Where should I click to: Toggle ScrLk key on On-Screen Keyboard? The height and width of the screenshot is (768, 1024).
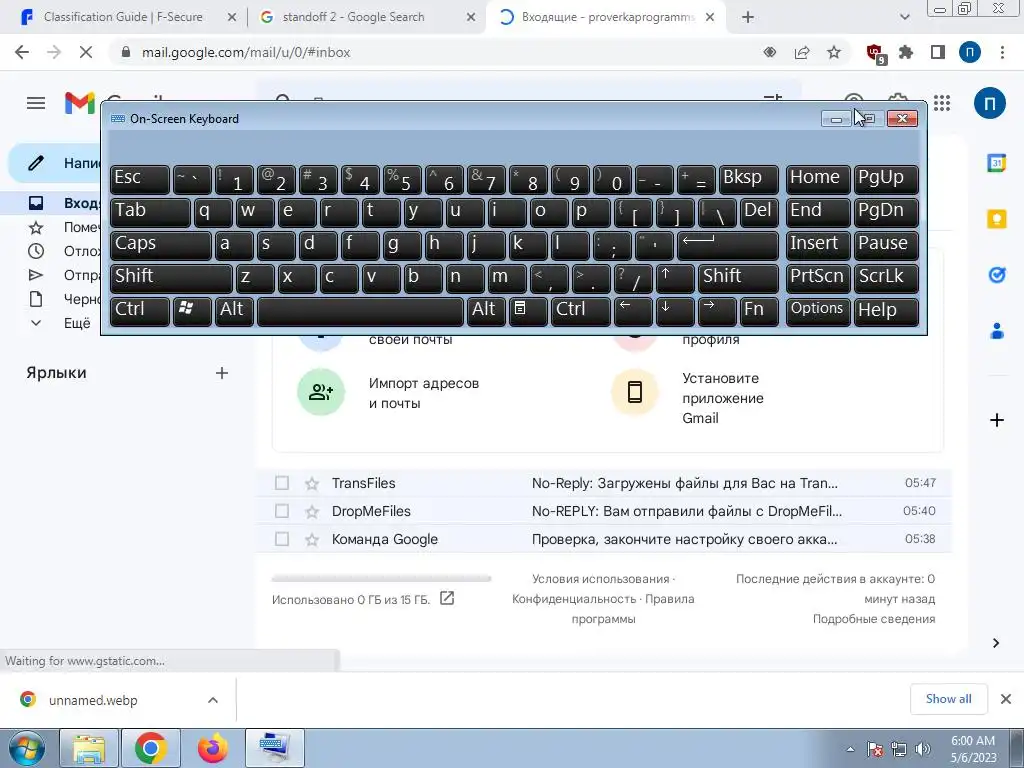886,278
